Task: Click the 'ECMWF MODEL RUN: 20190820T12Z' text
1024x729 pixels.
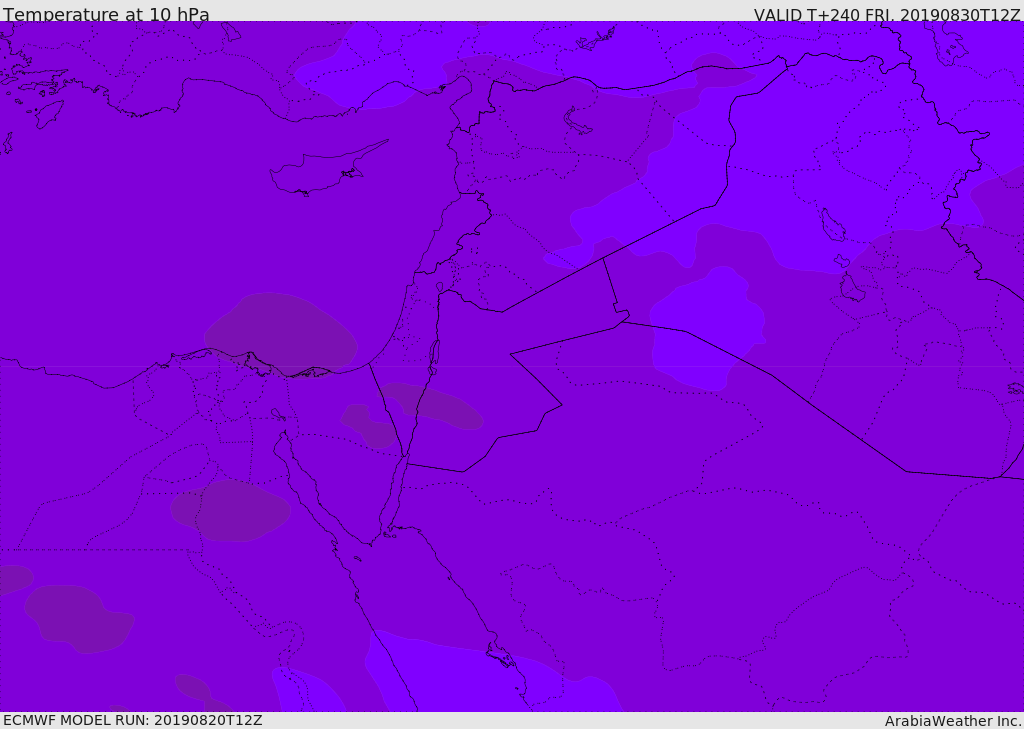Action: (x=133, y=720)
